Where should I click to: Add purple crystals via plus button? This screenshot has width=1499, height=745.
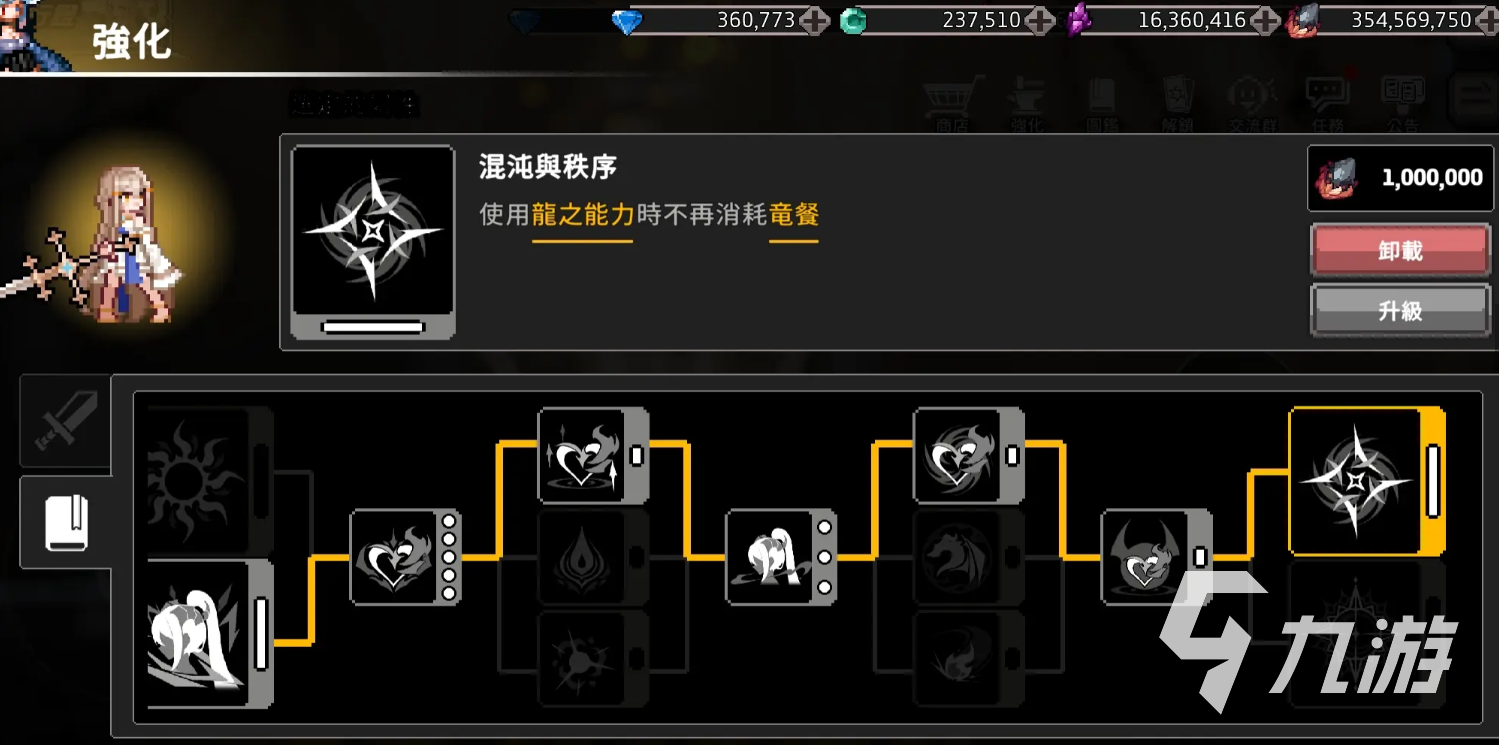click(1265, 20)
